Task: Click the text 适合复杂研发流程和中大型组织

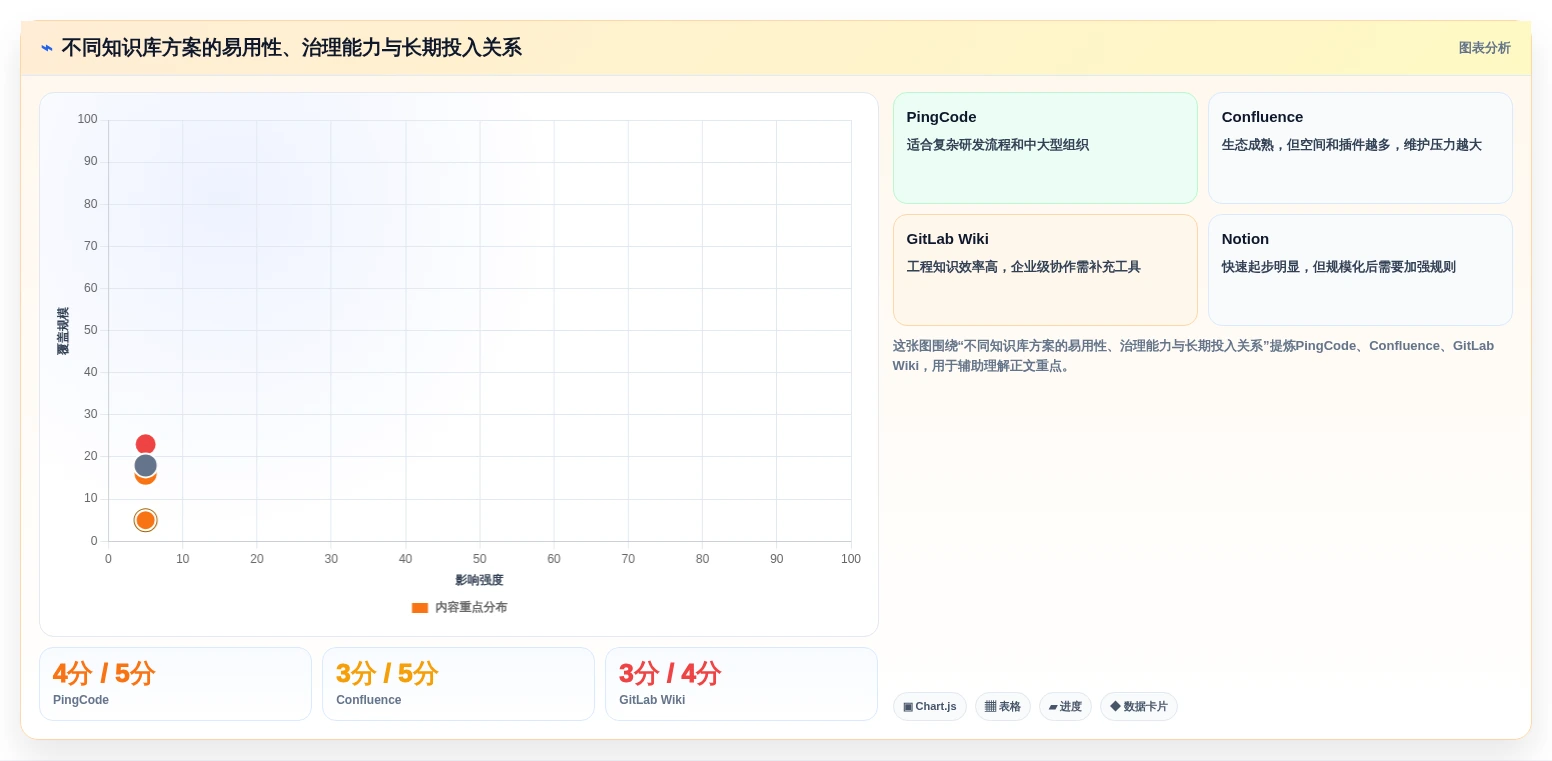Action: click(998, 145)
